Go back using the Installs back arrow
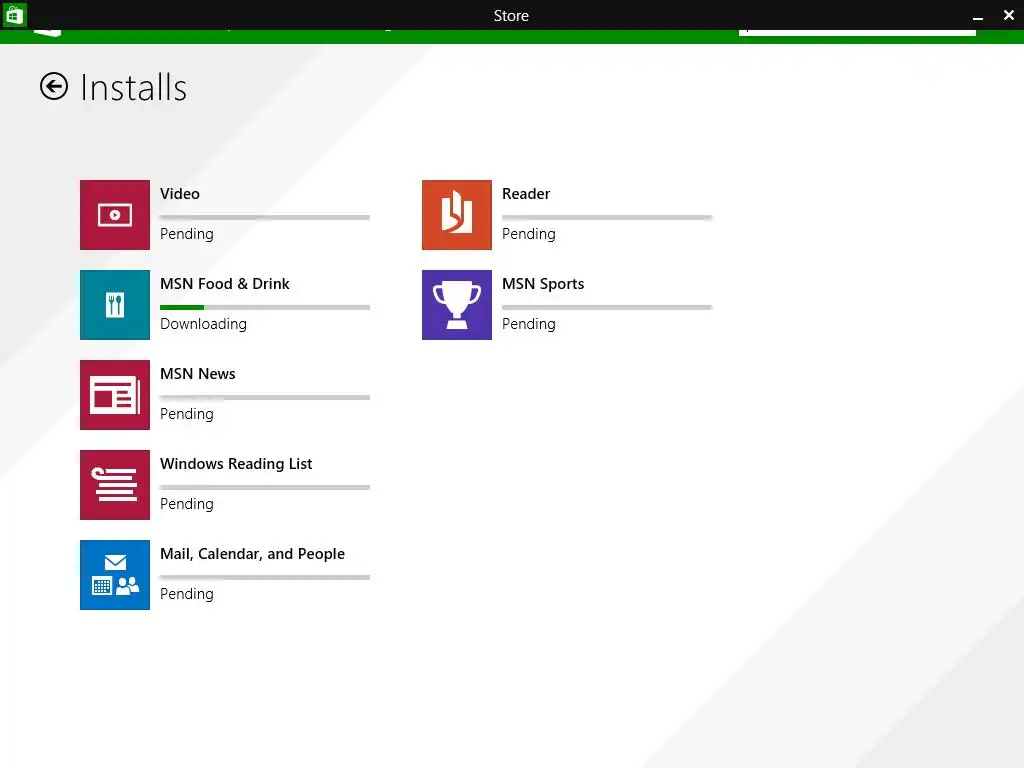The height and width of the screenshot is (768, 1024). (54, 86)
